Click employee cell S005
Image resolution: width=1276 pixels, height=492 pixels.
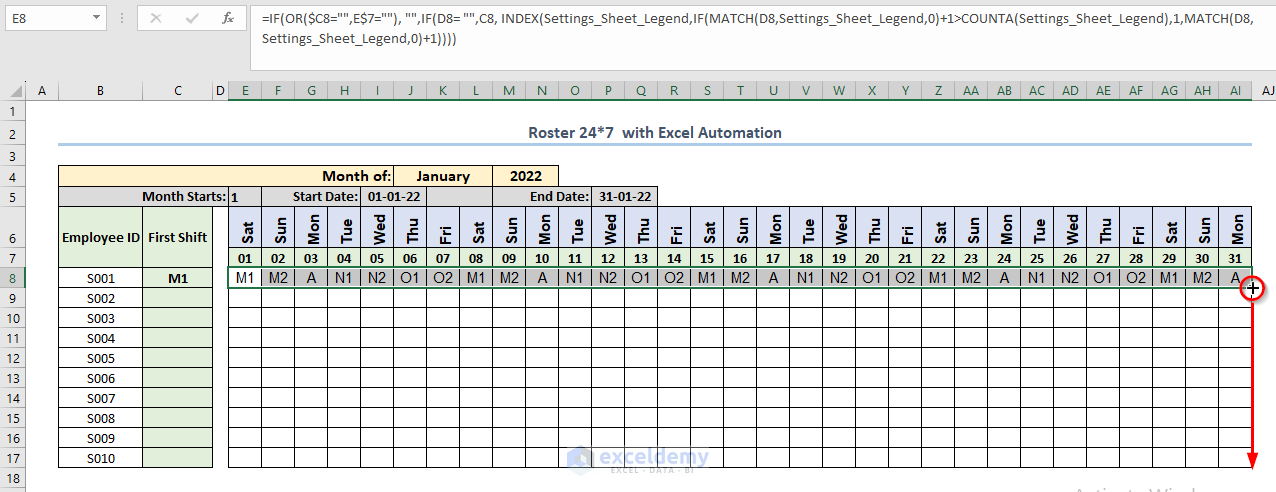point(100,358)
